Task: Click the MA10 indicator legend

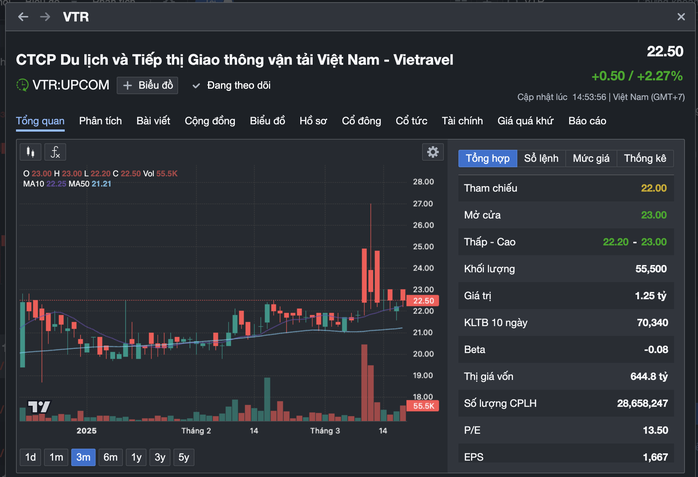Action: 45,184
